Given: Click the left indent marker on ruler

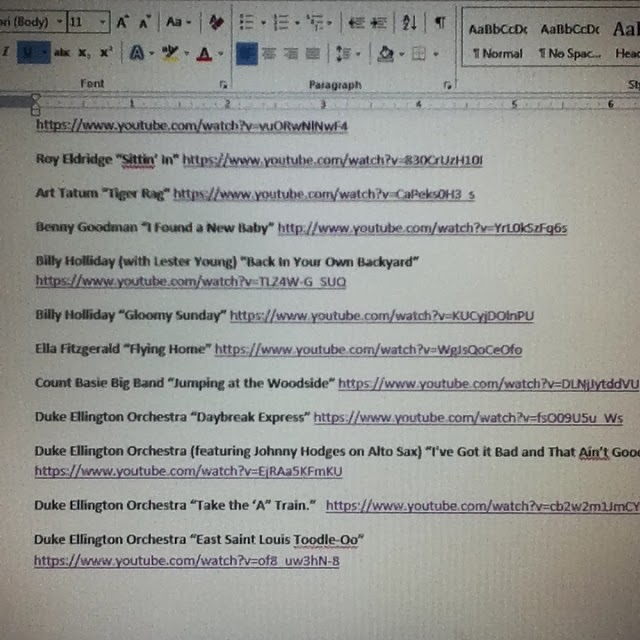Looking at the screenshot, I should [x=36, y=110].
